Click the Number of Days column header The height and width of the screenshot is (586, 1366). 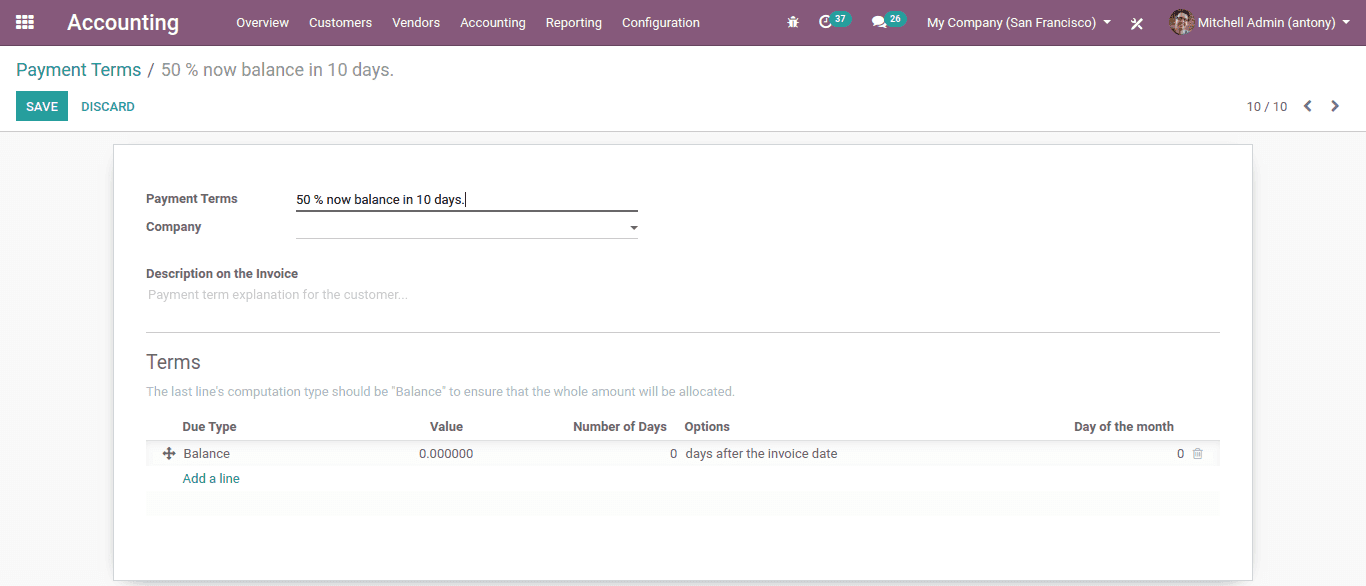(x=620, y=427)
